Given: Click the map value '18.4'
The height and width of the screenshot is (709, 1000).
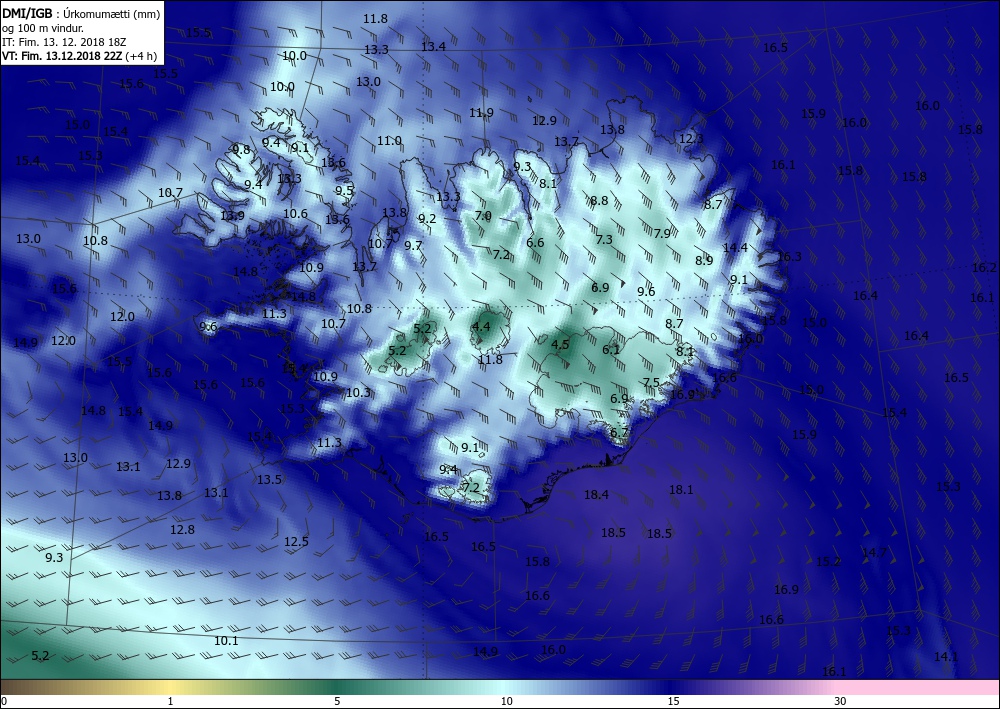Looking at the screenshot, I should (596, 494).
